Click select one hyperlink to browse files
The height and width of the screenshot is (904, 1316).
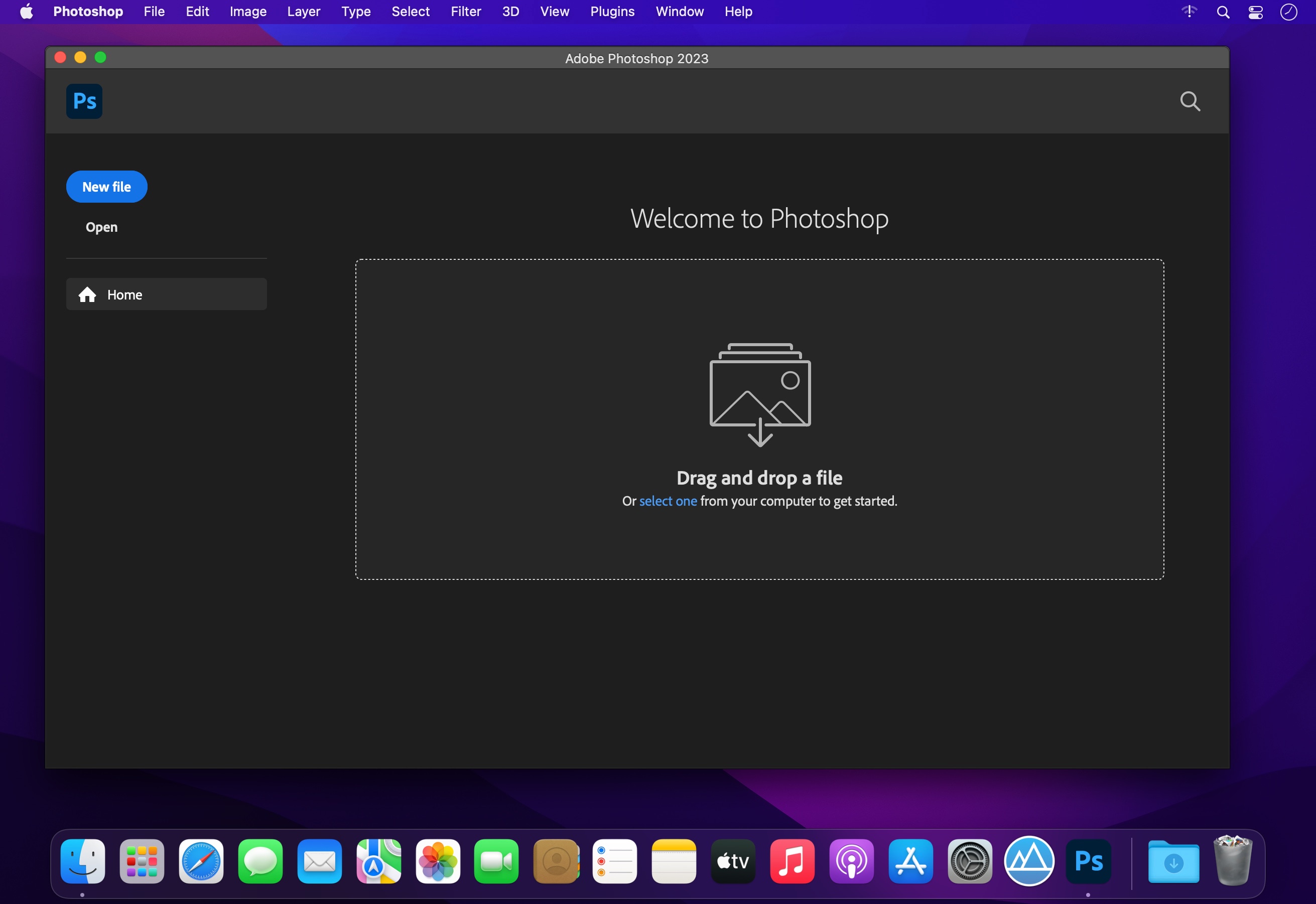(667, 501)
